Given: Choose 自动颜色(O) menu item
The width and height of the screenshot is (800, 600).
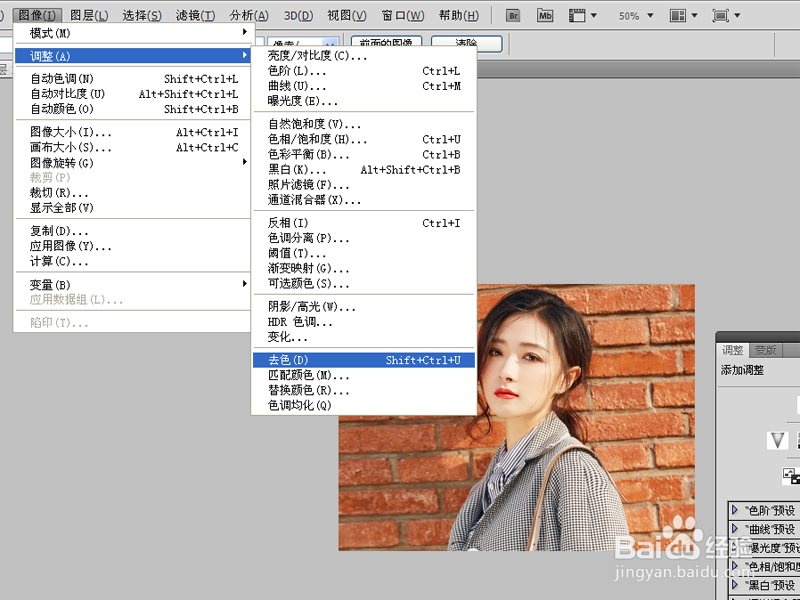Looking at the screenshot, I should pos(132,109).
